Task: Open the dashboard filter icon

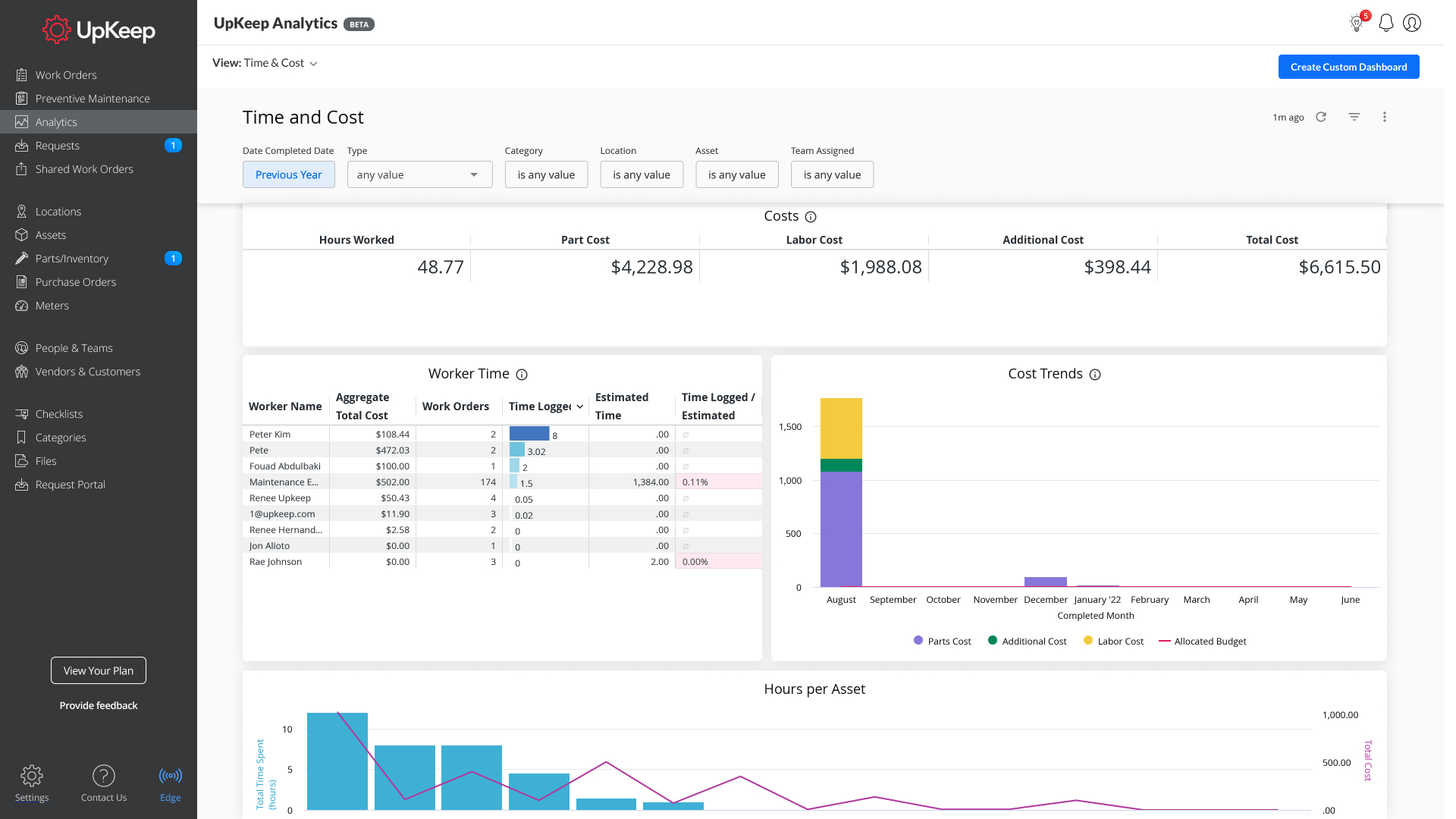Action: [x=1354, y=117]
